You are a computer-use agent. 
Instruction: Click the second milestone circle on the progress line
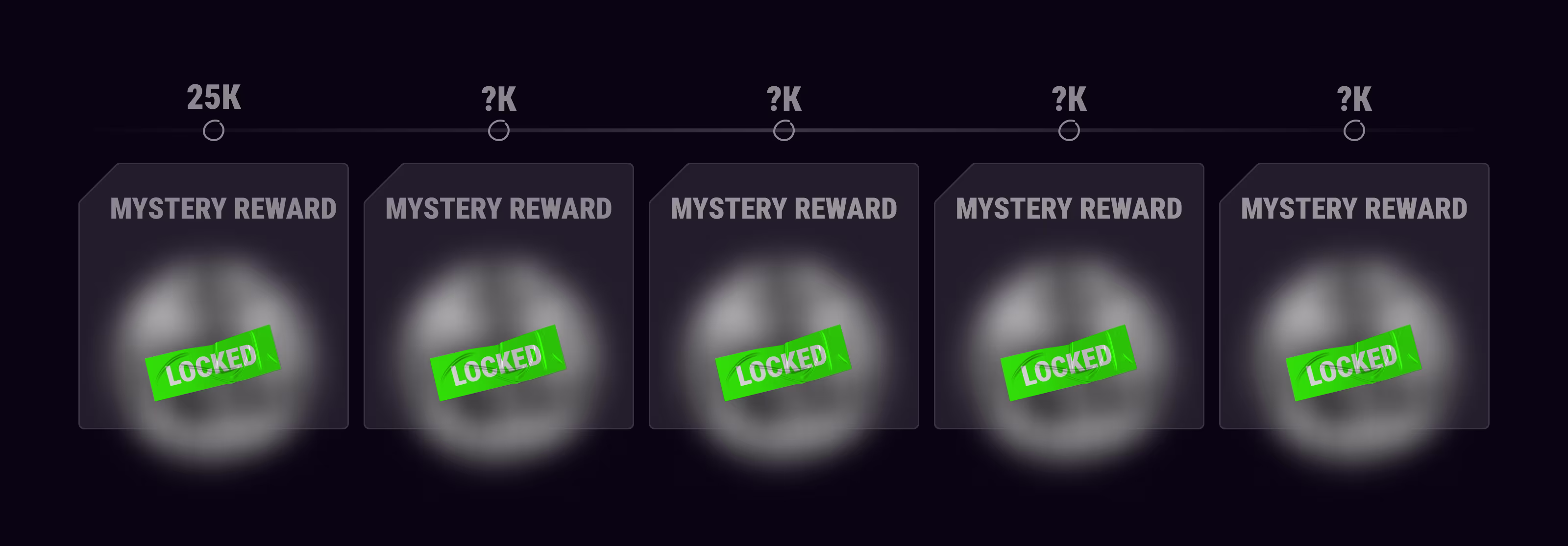click(498, 130)
